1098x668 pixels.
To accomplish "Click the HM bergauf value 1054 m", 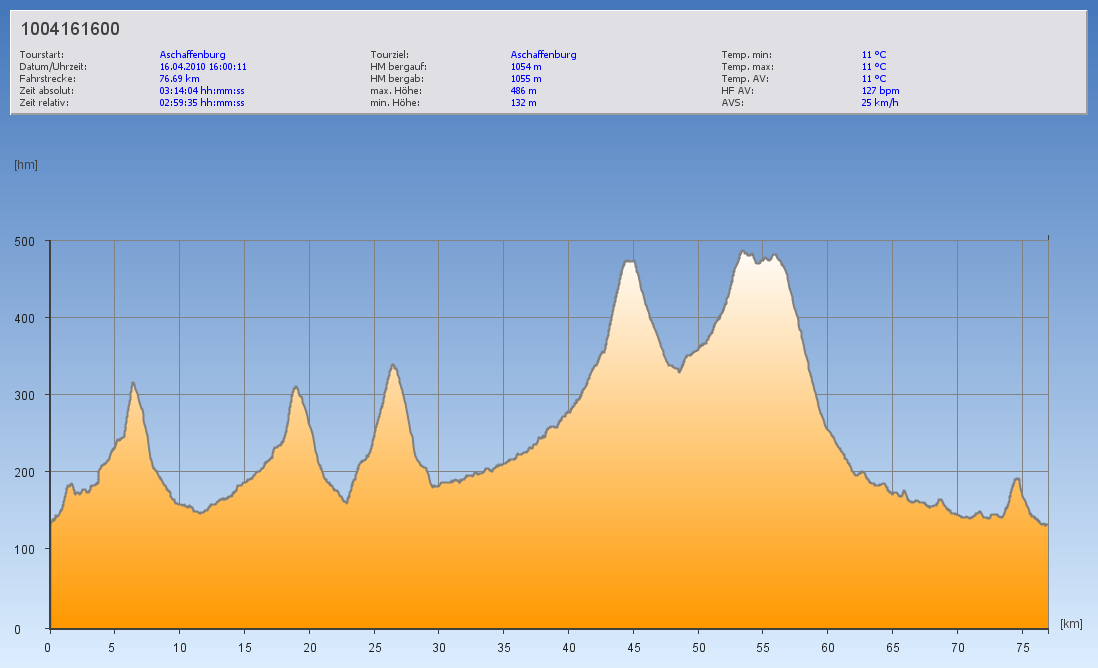I will pos(526,67).
